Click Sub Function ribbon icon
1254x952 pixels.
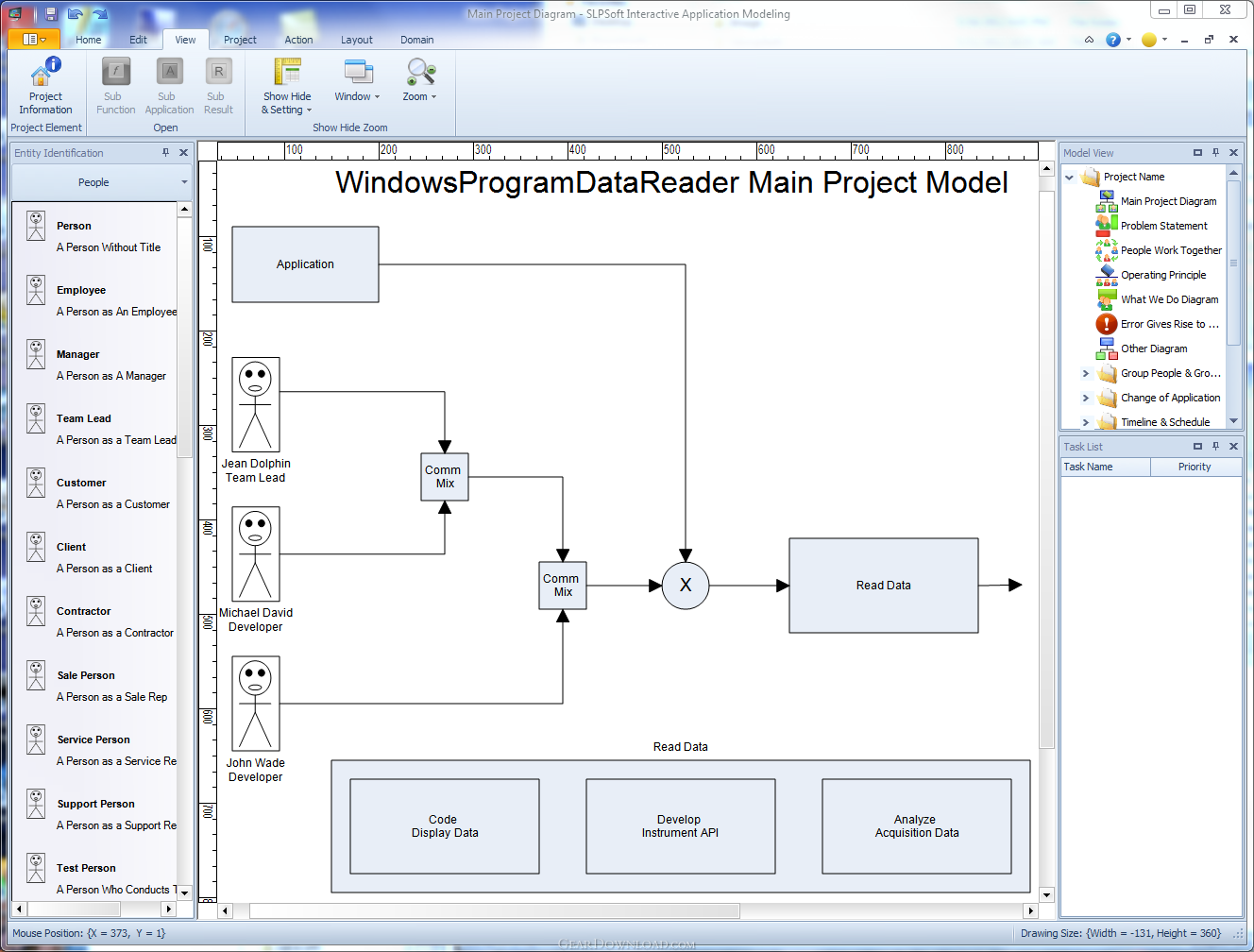coord(116,86)
